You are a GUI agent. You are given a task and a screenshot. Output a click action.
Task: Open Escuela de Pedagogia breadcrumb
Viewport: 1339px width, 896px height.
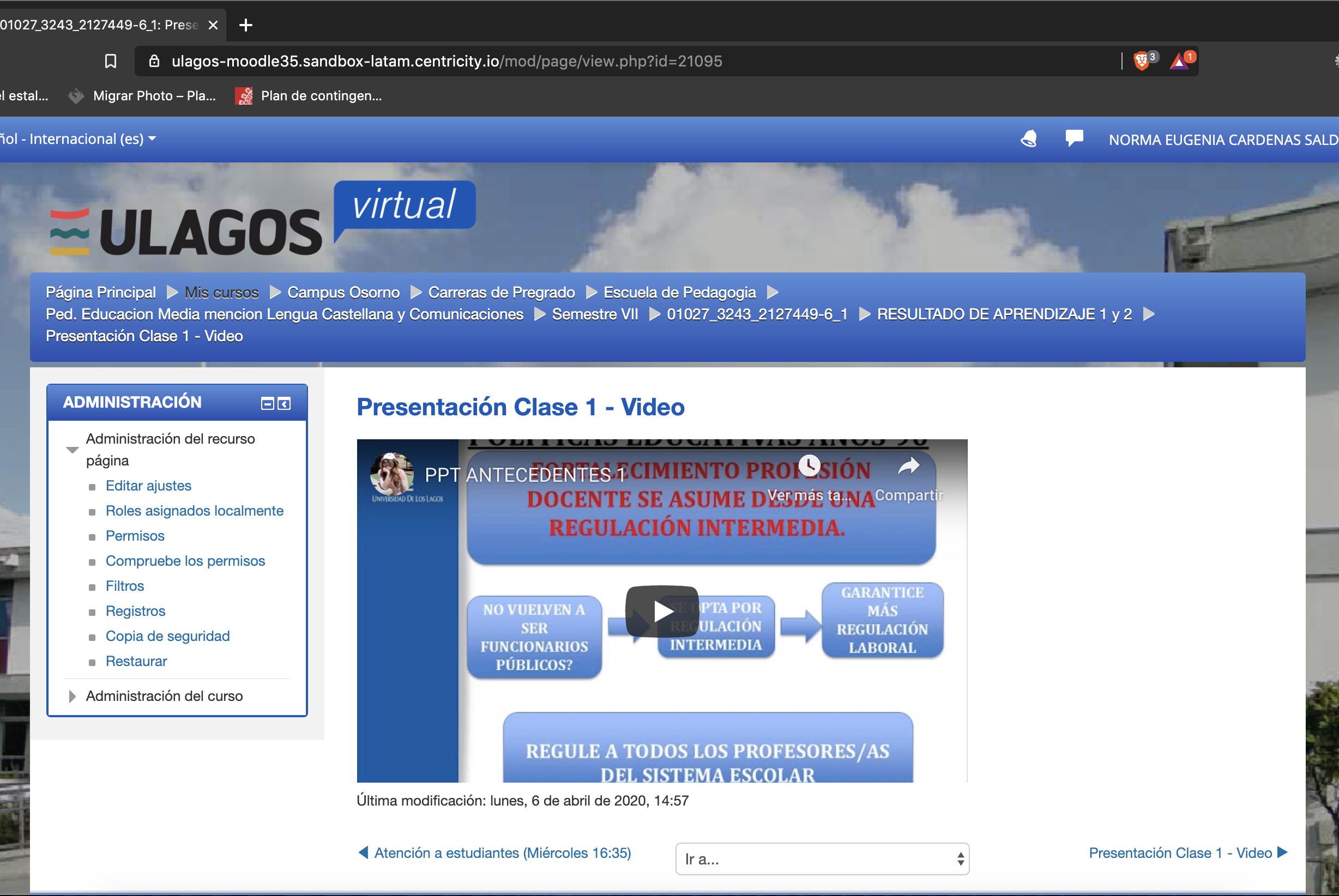pyautogui.click(x=680, y=293)
